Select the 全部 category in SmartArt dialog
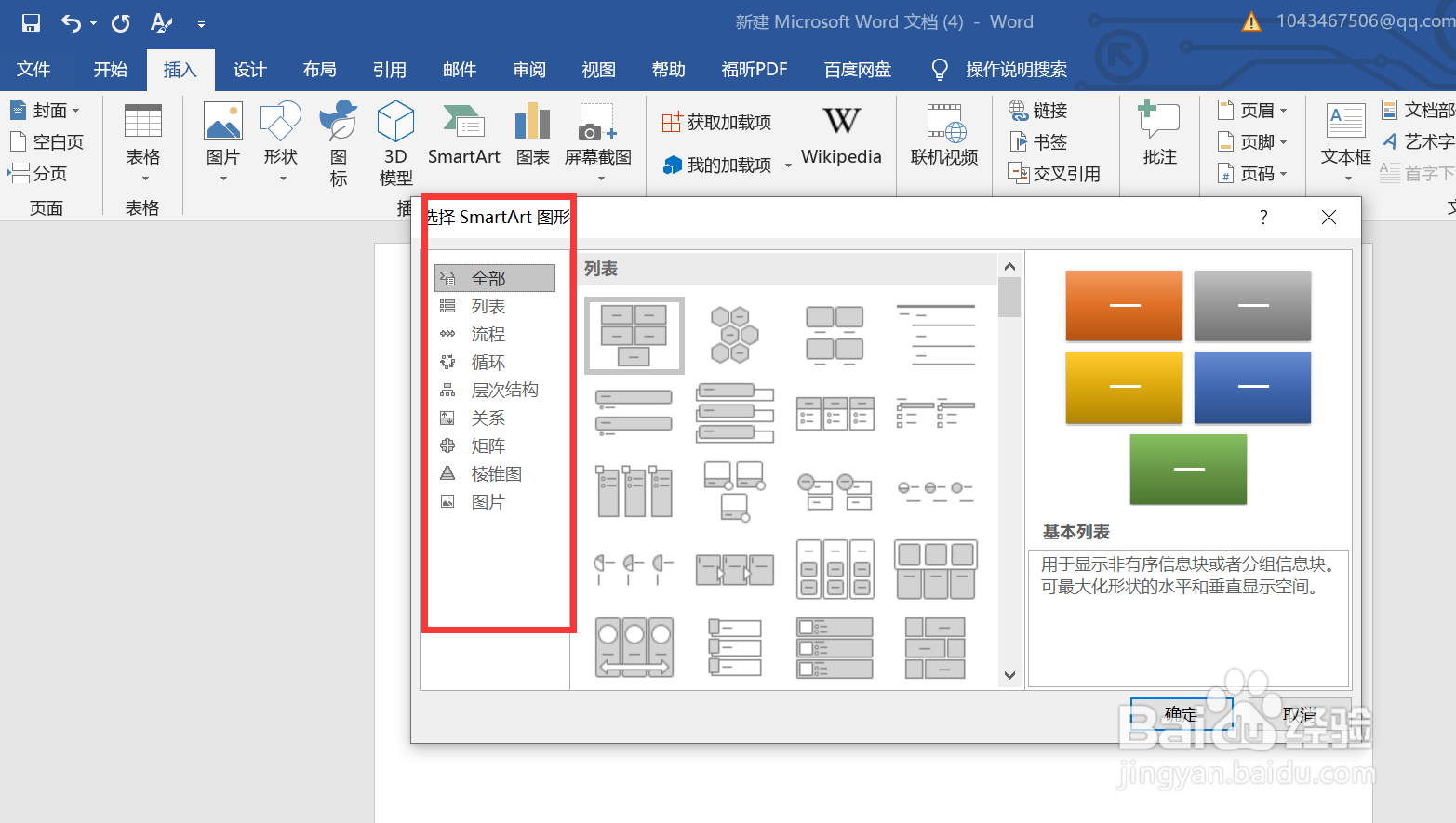The width and height of the screenshot is (1456, 823). tap(495, 278)
